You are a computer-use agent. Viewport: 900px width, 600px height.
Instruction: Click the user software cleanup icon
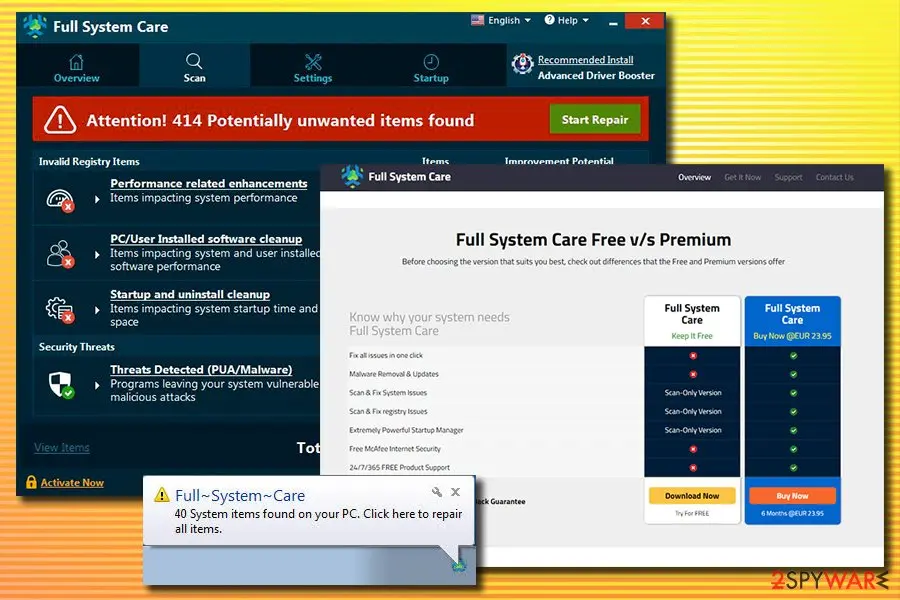[60, 254]
